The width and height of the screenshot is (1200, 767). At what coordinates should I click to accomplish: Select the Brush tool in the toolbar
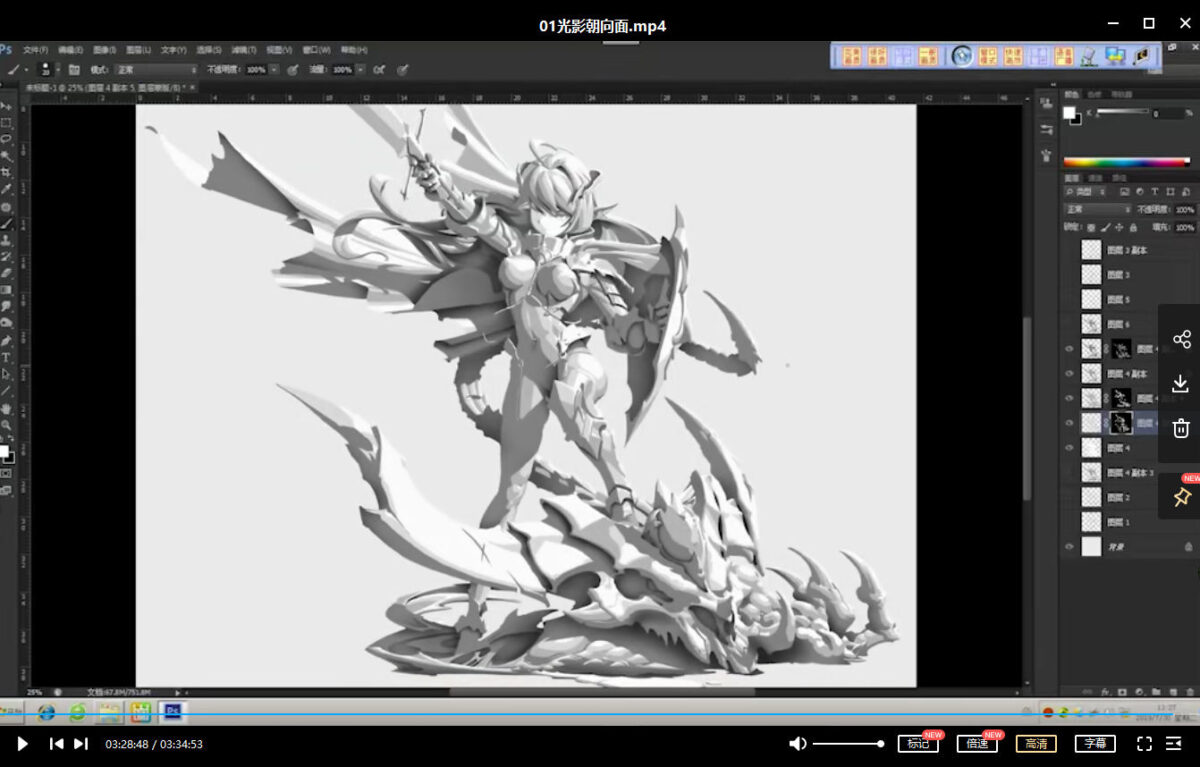pos(6,223)
